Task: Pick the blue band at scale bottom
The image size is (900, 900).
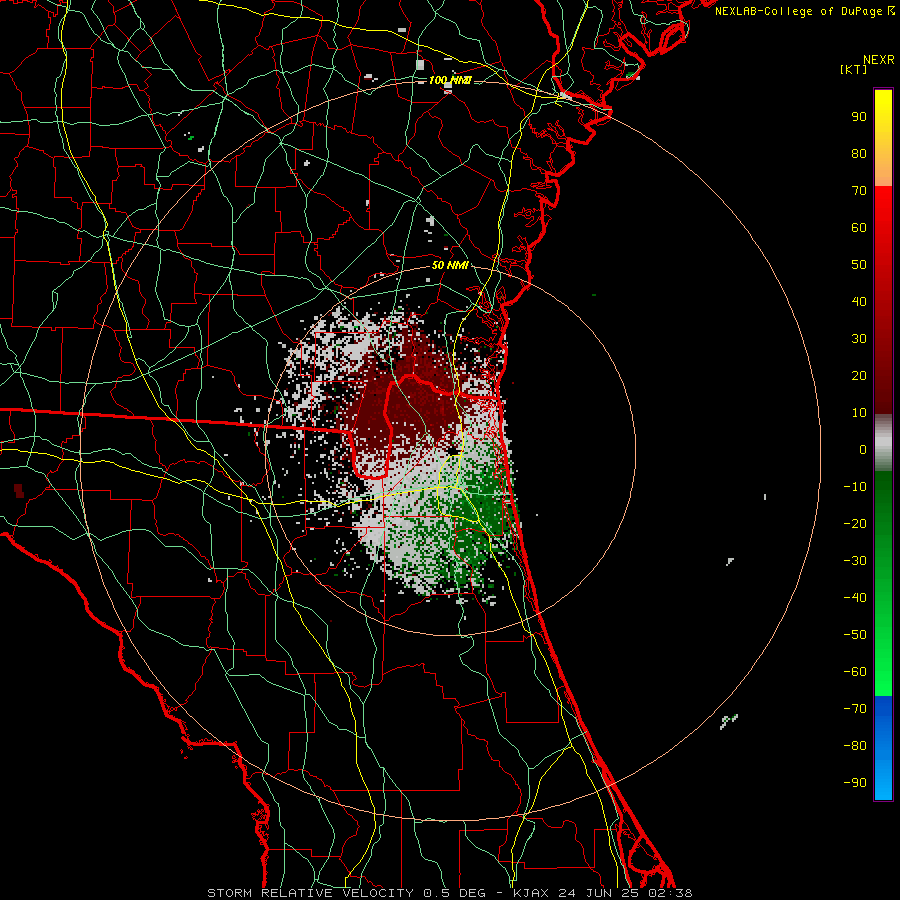Action: (x=883, y=748)
